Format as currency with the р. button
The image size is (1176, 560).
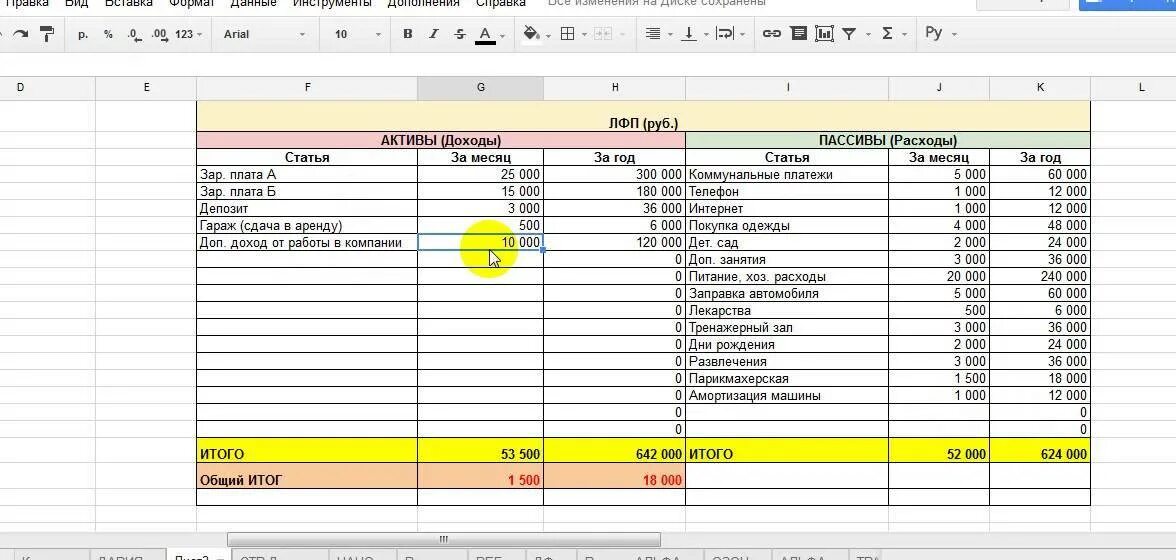83,34
